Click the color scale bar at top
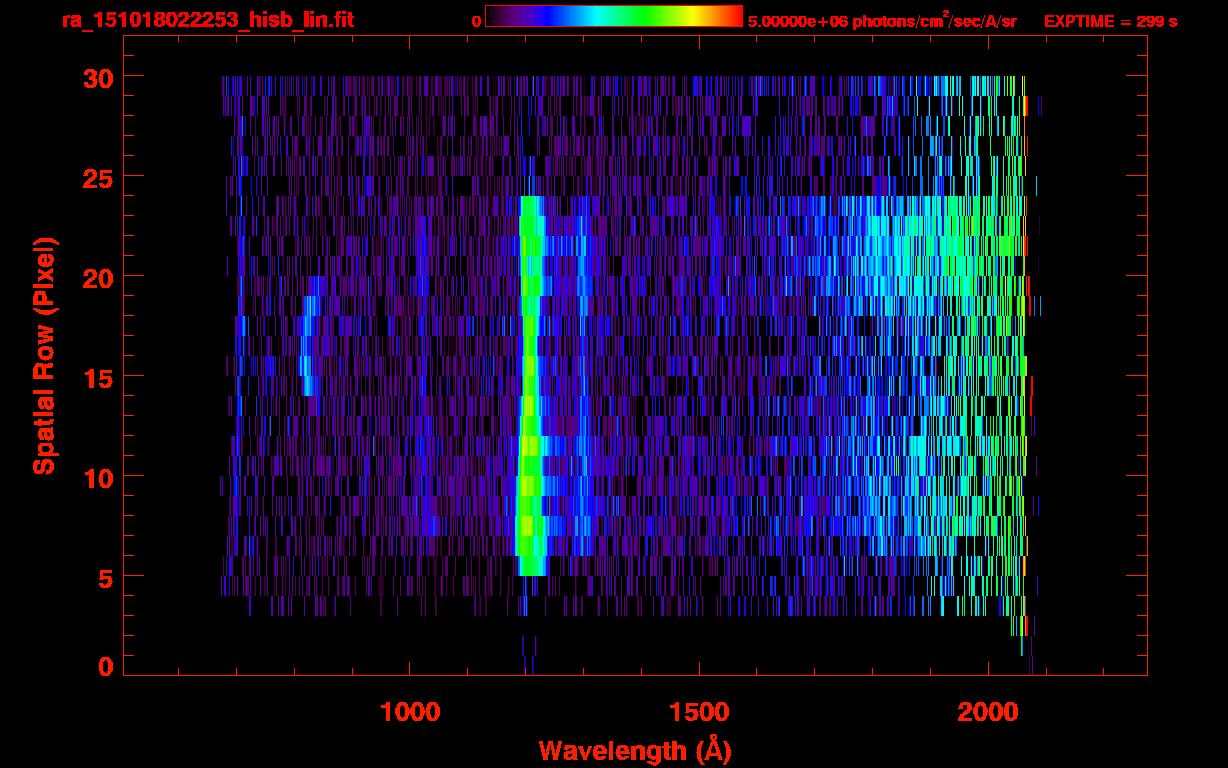This screenshot has height=768, width=1228. click(613, 17)
